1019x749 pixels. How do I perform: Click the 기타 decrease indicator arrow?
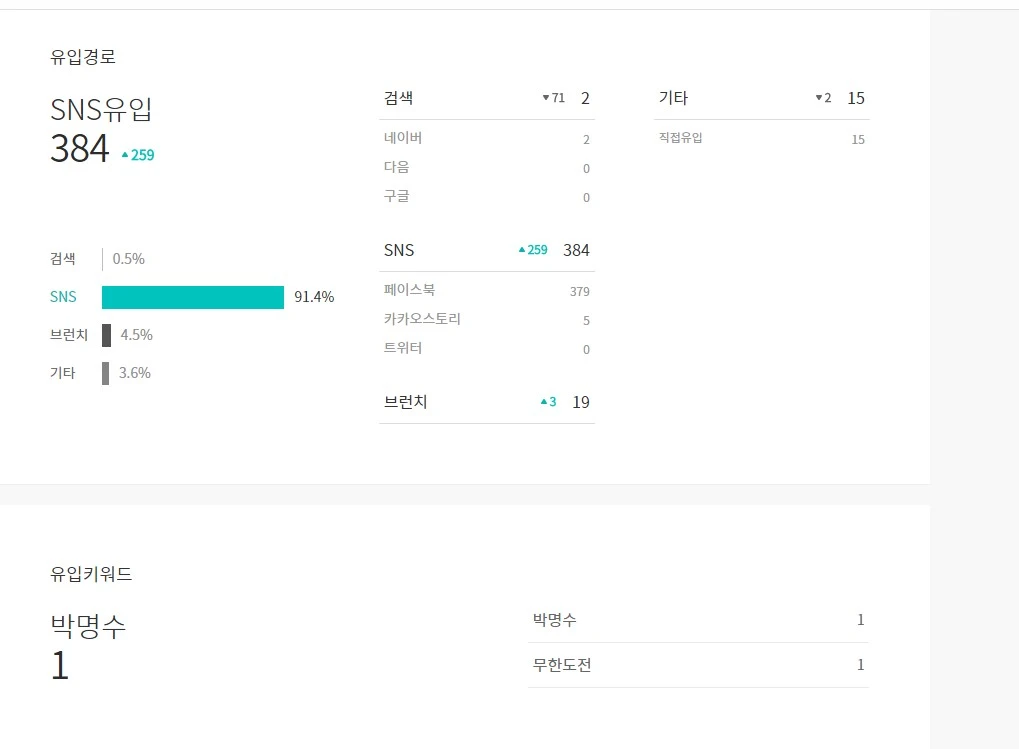(819, 98)
